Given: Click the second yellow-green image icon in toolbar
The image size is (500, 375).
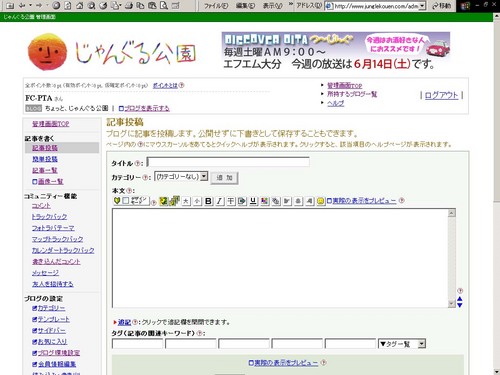Looking at the screenshot, I should (x=174, y=201).
